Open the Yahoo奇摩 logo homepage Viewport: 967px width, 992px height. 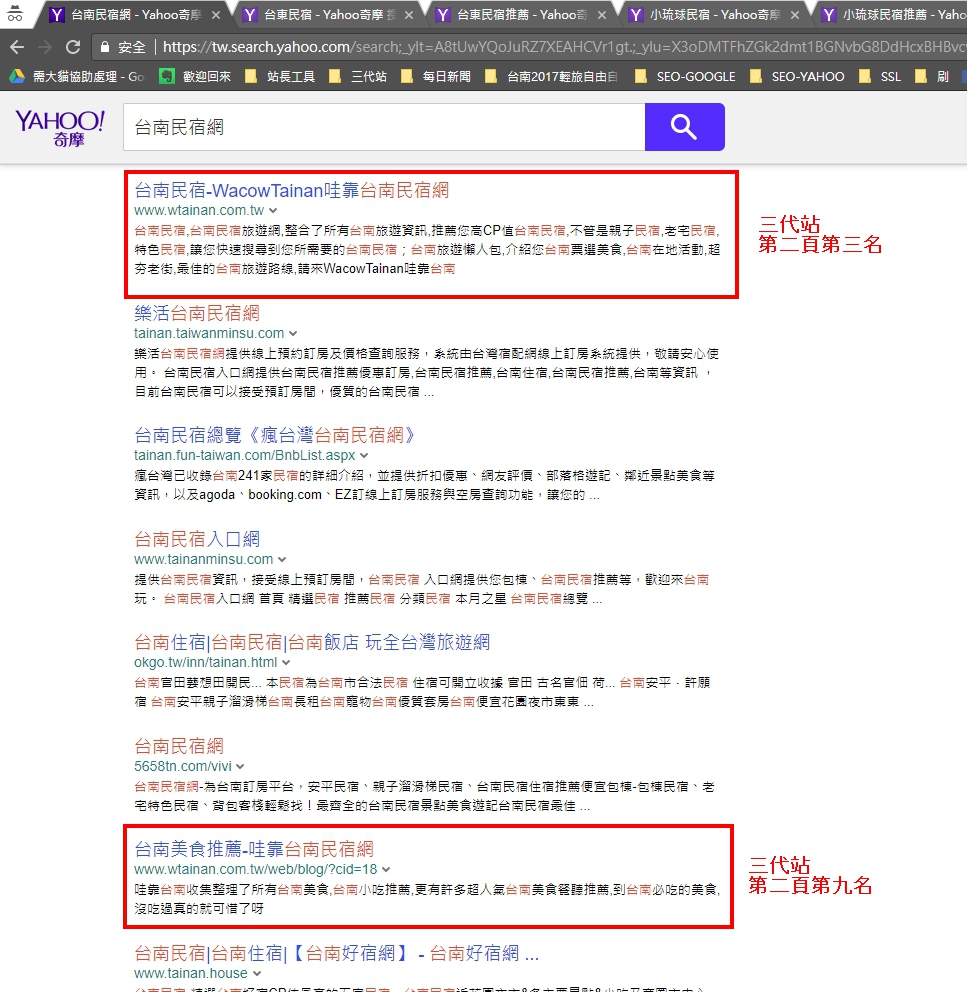point(60,128)
